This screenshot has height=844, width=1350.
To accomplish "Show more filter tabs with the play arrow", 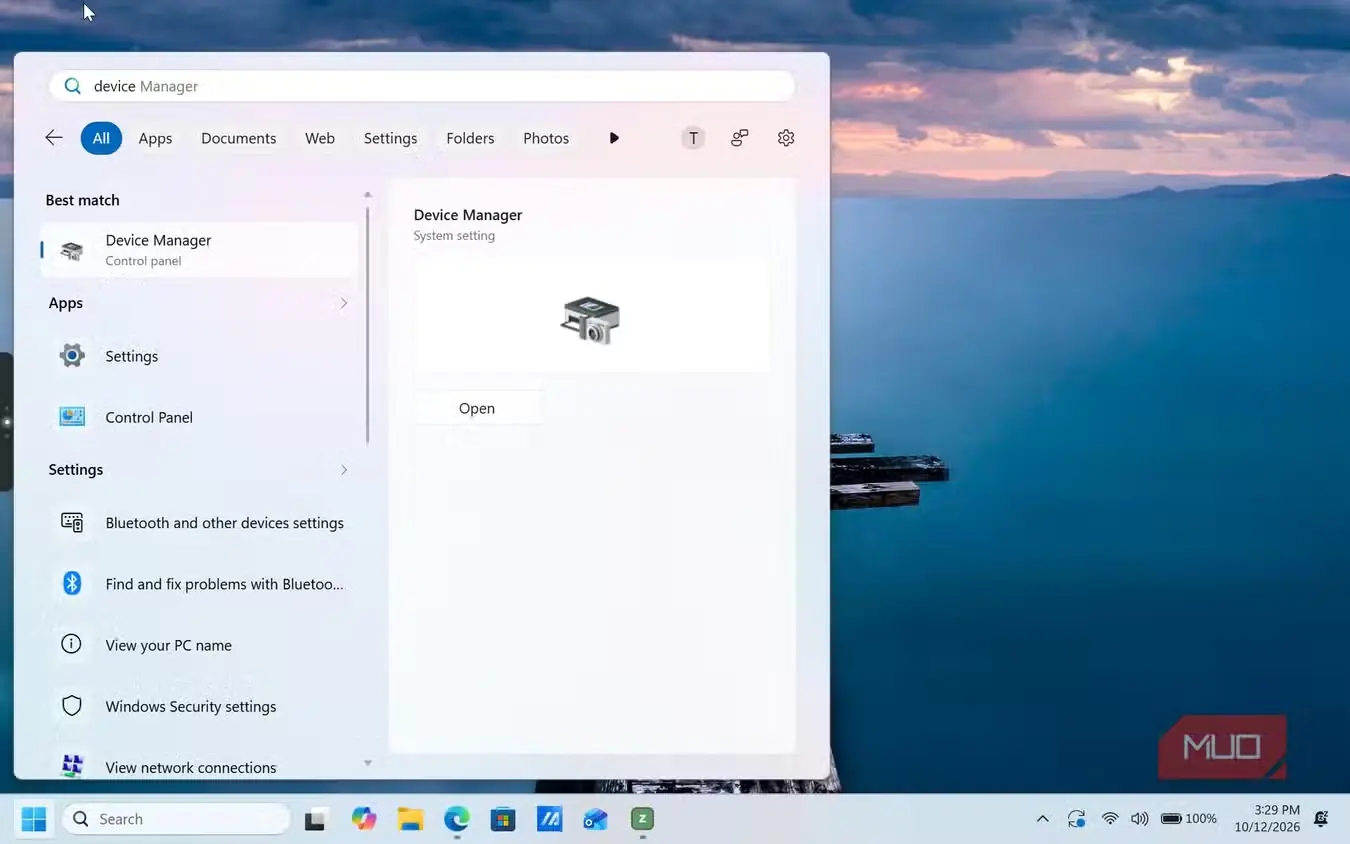I will click(614, 138).
